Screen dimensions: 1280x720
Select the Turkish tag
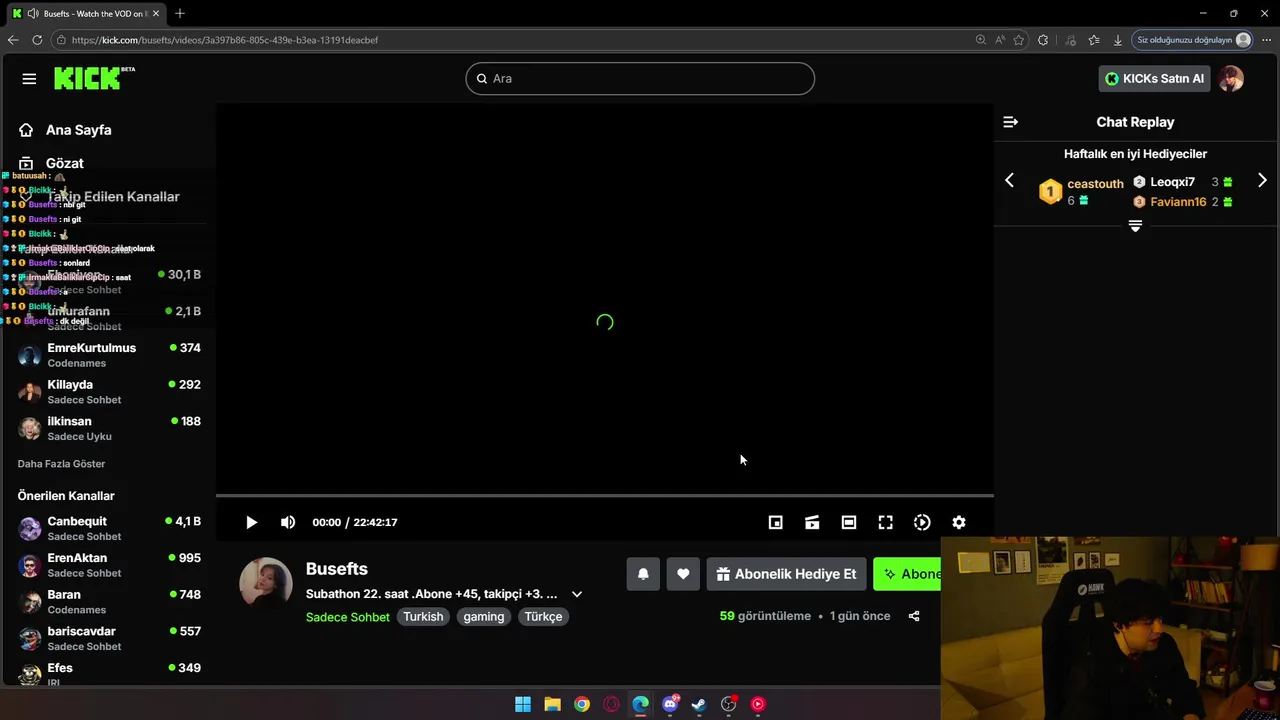coord(423,617)
